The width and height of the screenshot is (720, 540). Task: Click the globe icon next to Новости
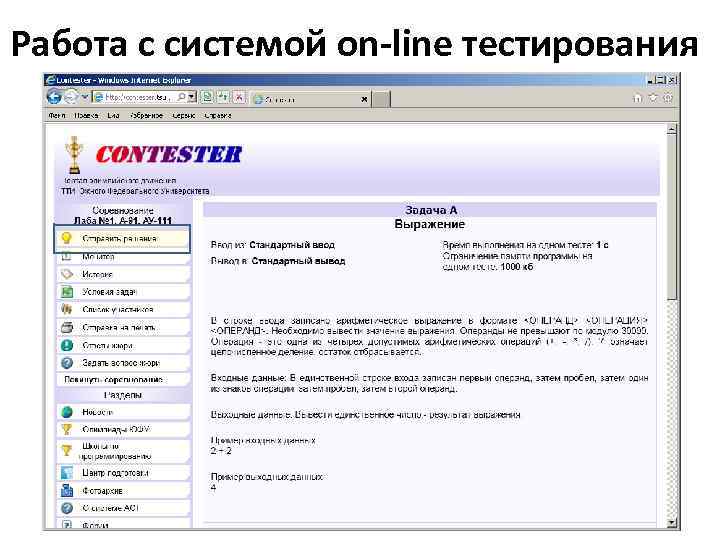click(67, 412)
